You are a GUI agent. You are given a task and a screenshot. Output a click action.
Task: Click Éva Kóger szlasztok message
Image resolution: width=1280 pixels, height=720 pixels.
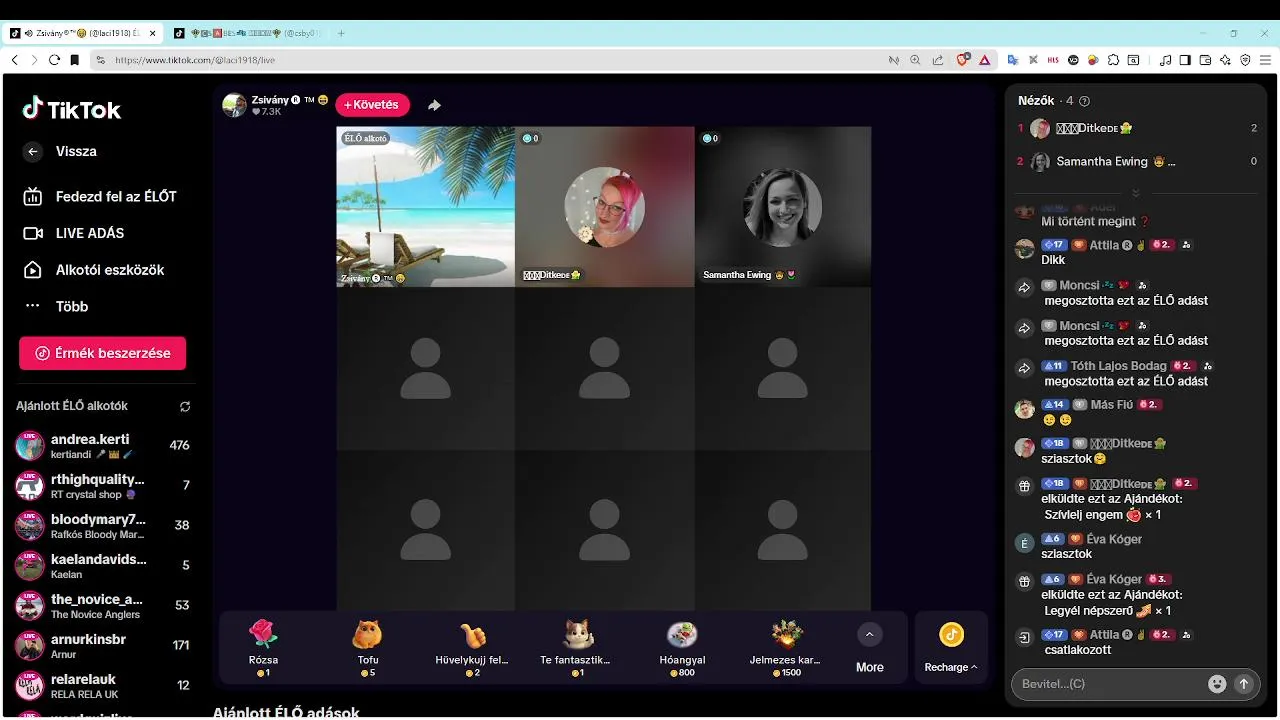pos(1066,554)
